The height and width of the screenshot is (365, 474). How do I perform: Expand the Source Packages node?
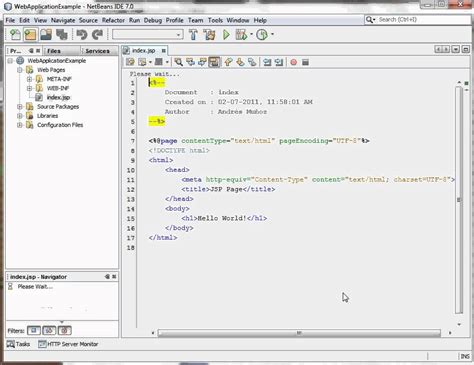point(20,107)
